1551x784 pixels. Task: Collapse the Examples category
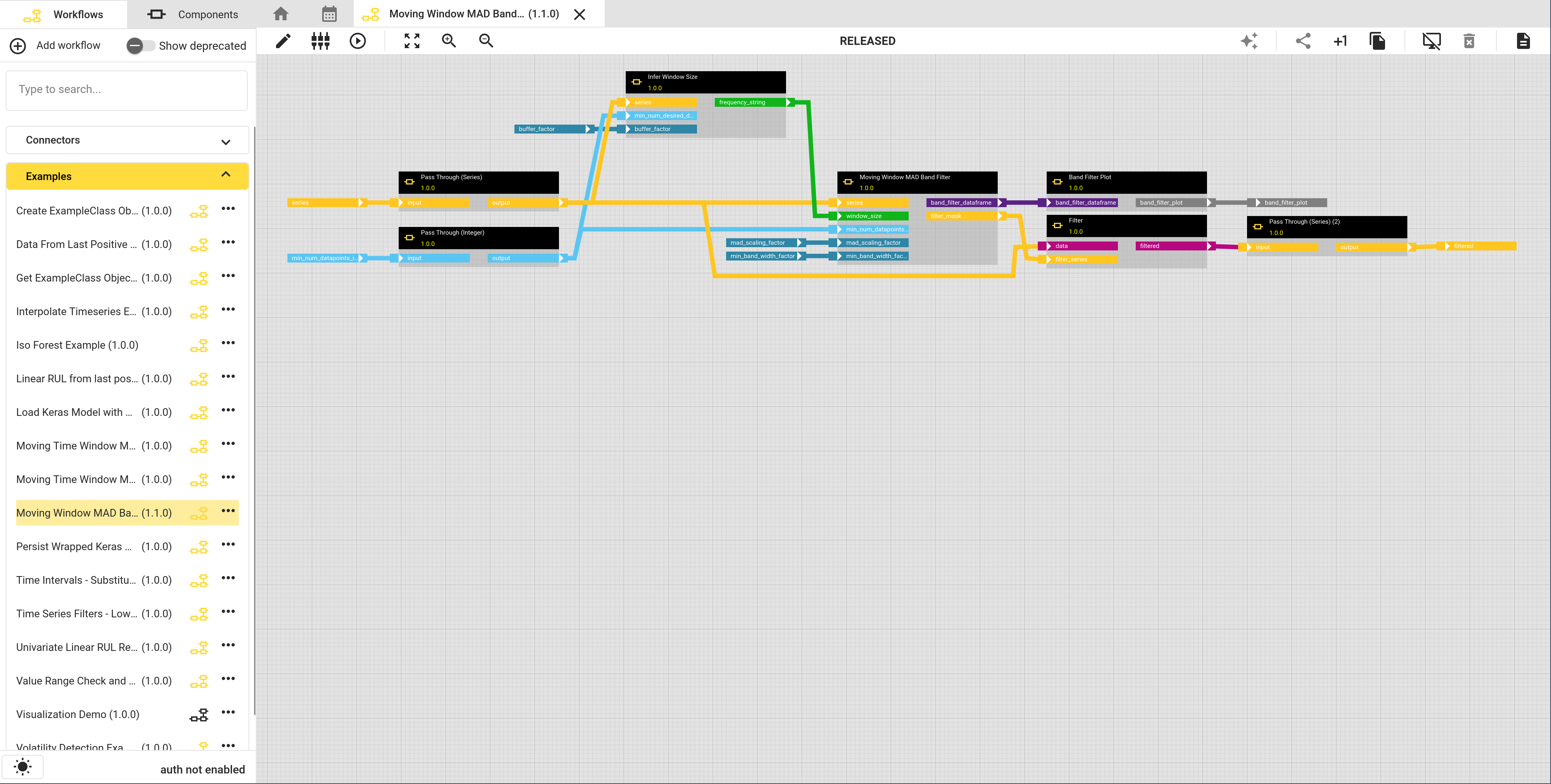(127, 176)
